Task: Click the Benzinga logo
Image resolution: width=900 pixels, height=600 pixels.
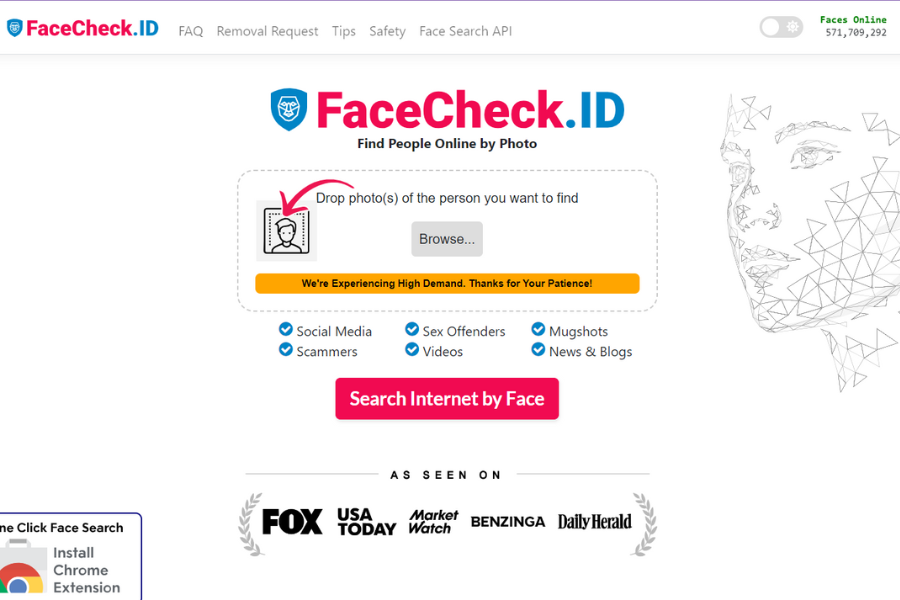Action: (x=508, y=521)
